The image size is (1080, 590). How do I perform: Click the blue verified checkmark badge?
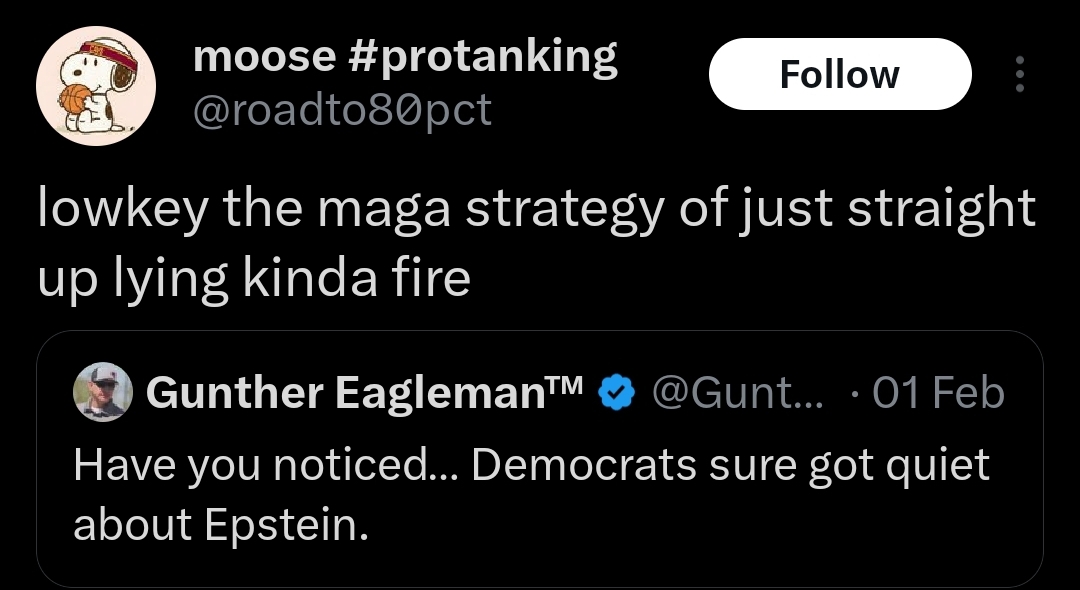click(616, 392)
